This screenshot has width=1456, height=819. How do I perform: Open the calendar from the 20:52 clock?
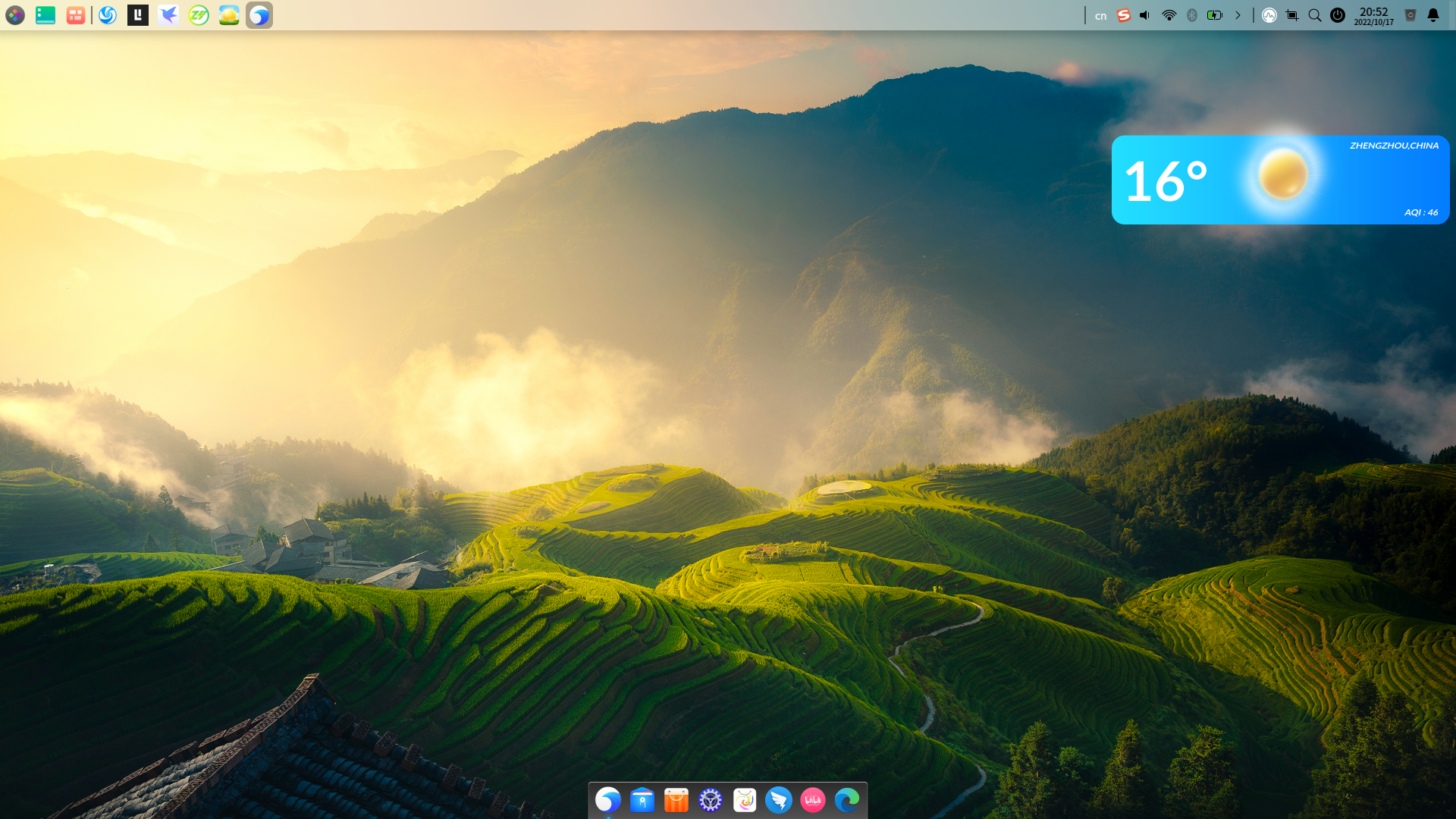[x=1373, y=15]
